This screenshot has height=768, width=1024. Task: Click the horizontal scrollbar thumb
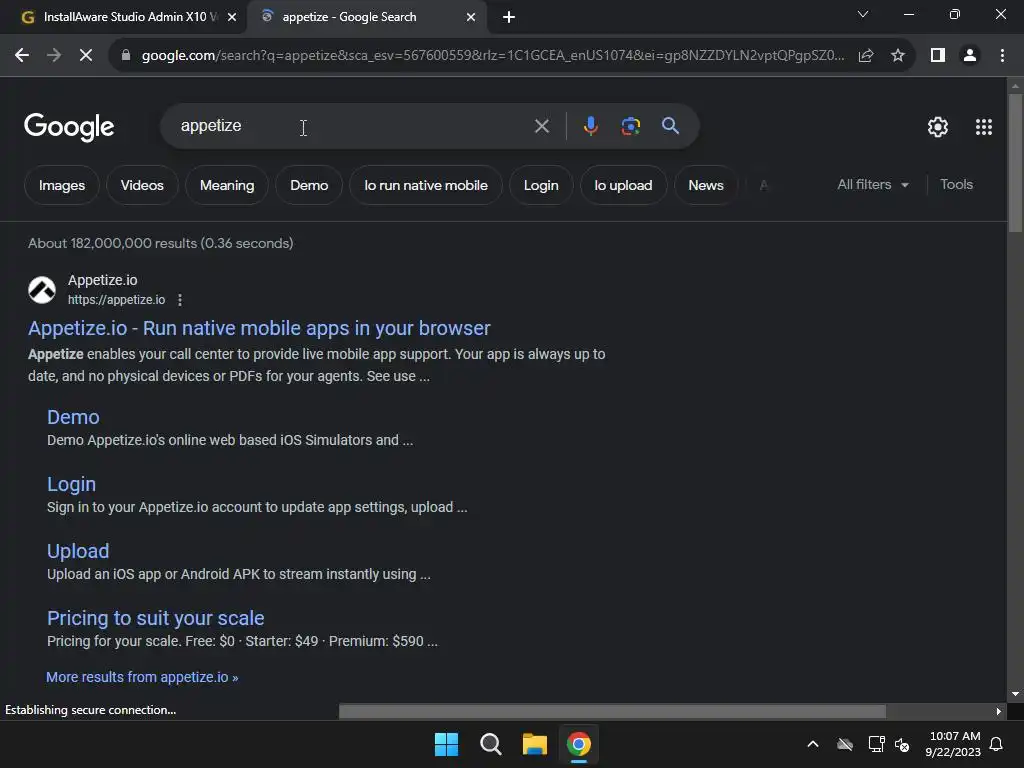pos(613,711)
